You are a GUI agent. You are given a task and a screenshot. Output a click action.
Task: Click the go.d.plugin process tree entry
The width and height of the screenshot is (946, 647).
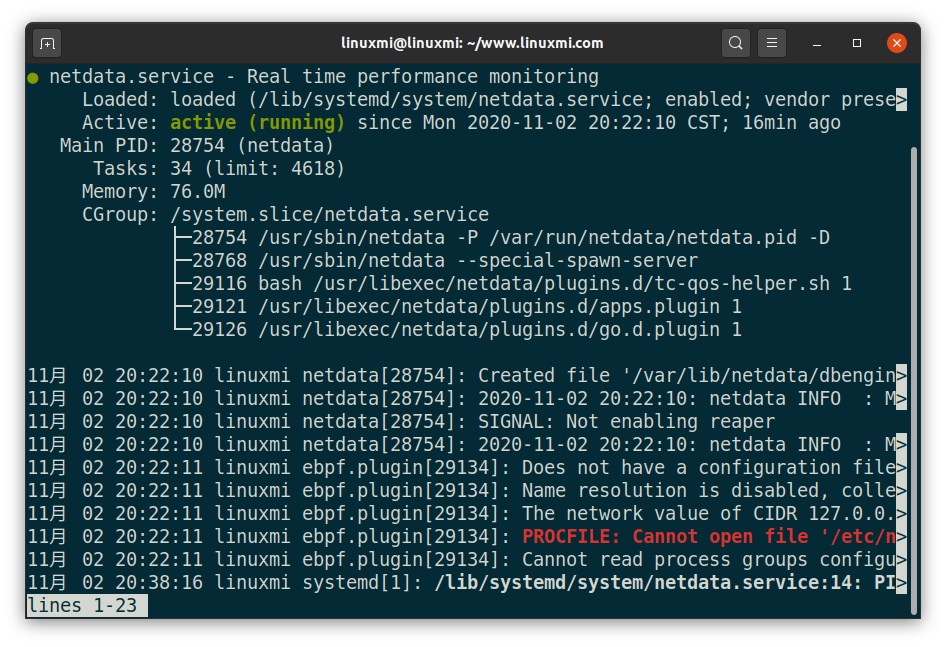pyautogui.click(x=466, y=330)
